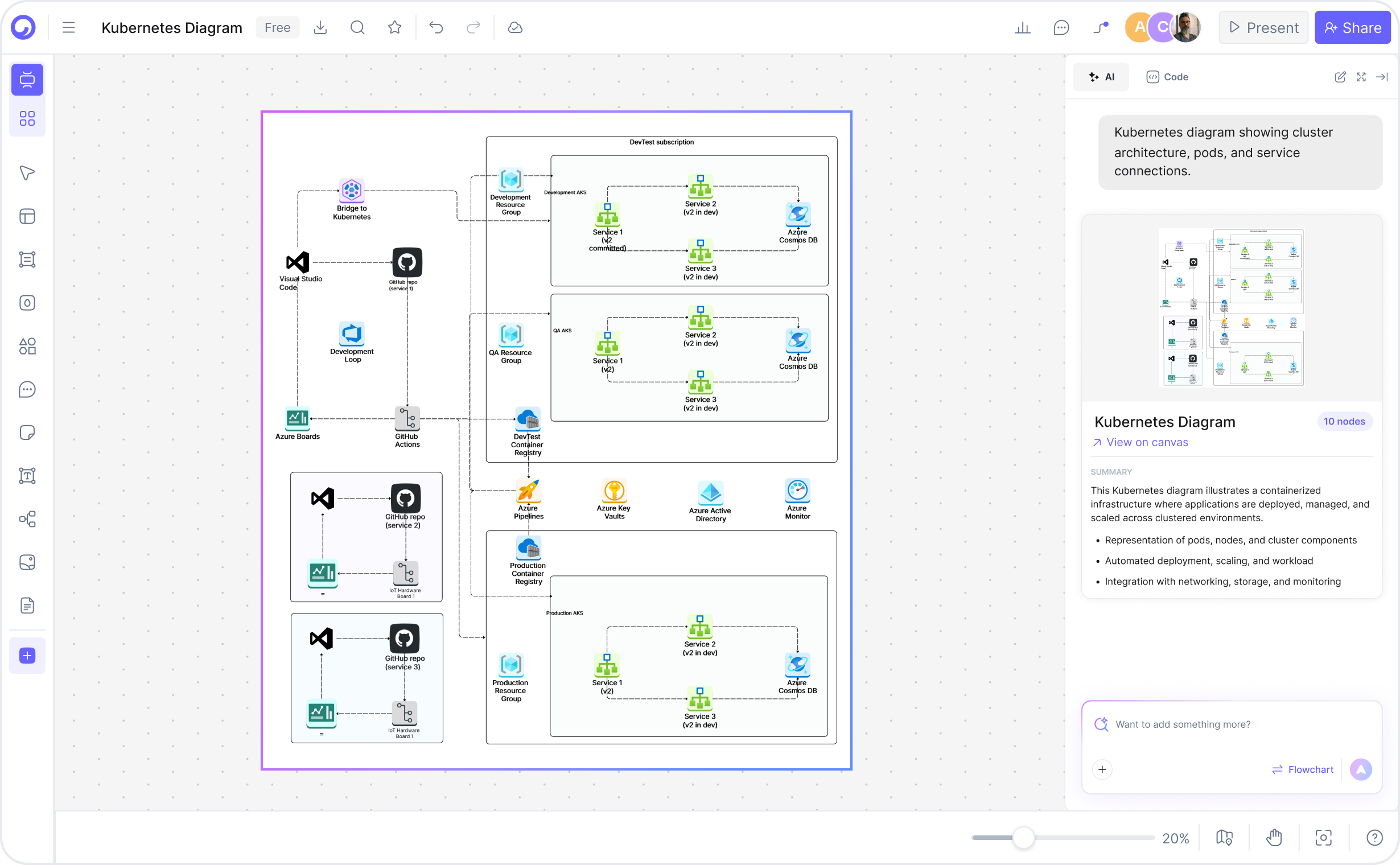Viewport: 1400px width, 865px height.
Task: Open the Kubernetes Diagram preview thumbnail
Action: point(1231,308)
